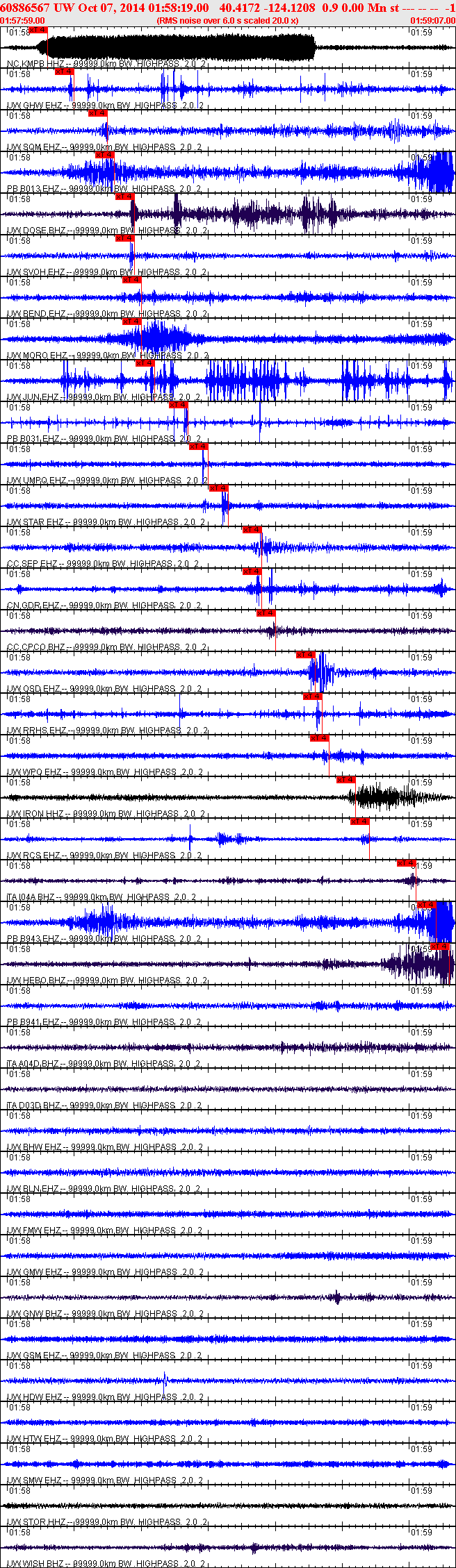Click the 'PB B013 EHZ' station label

pos(33,189)
